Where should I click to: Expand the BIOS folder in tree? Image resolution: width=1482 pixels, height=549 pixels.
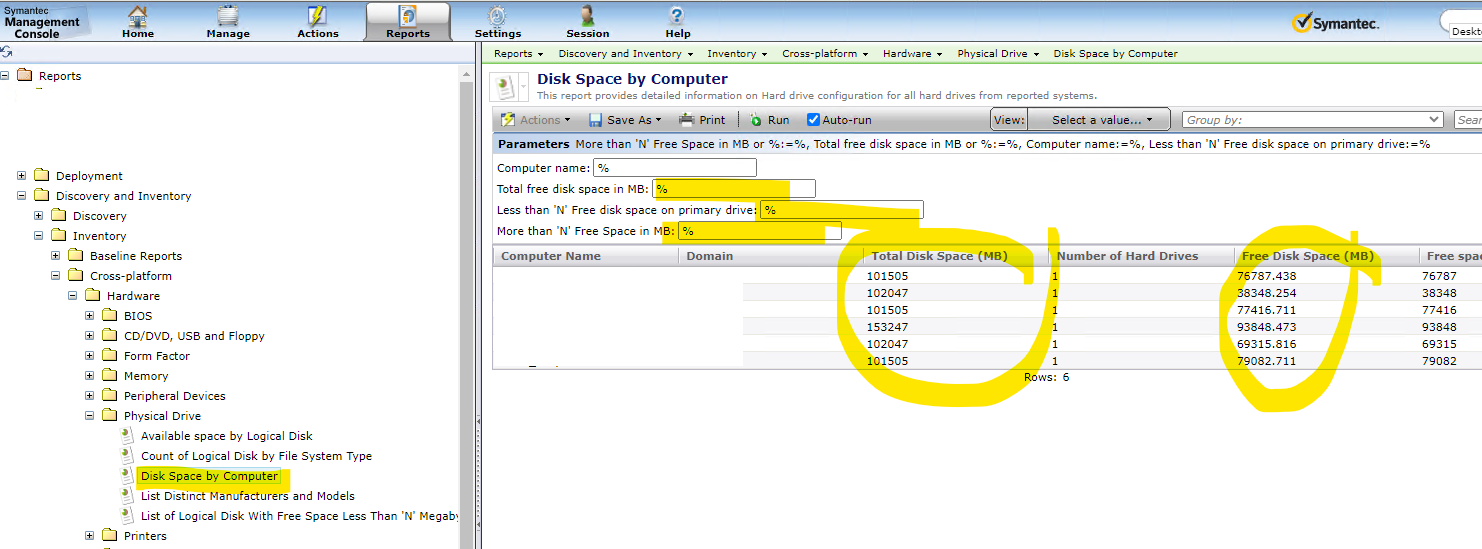click(x=90, y=316)
